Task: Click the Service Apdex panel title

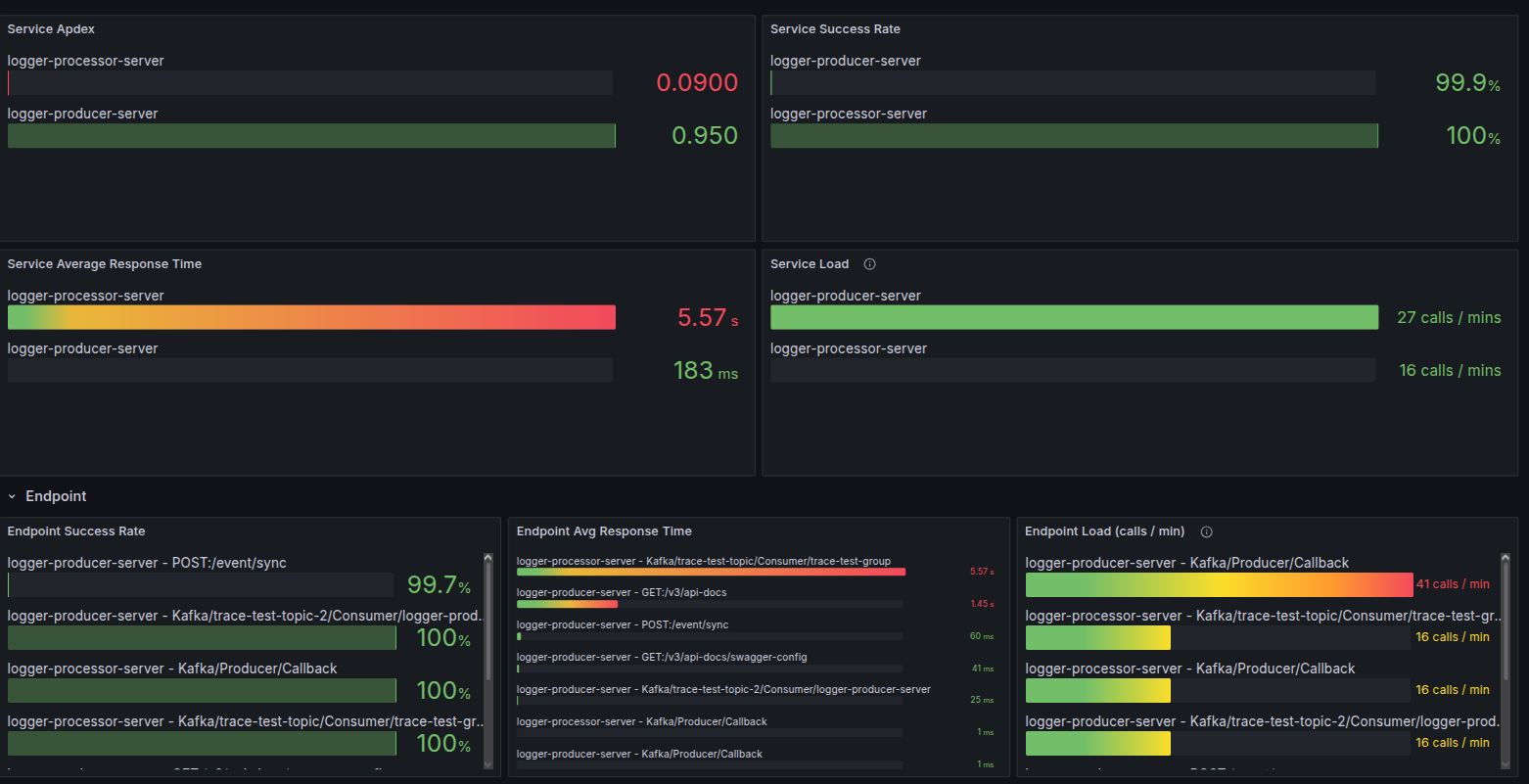Action: click(x=51, y=29)
